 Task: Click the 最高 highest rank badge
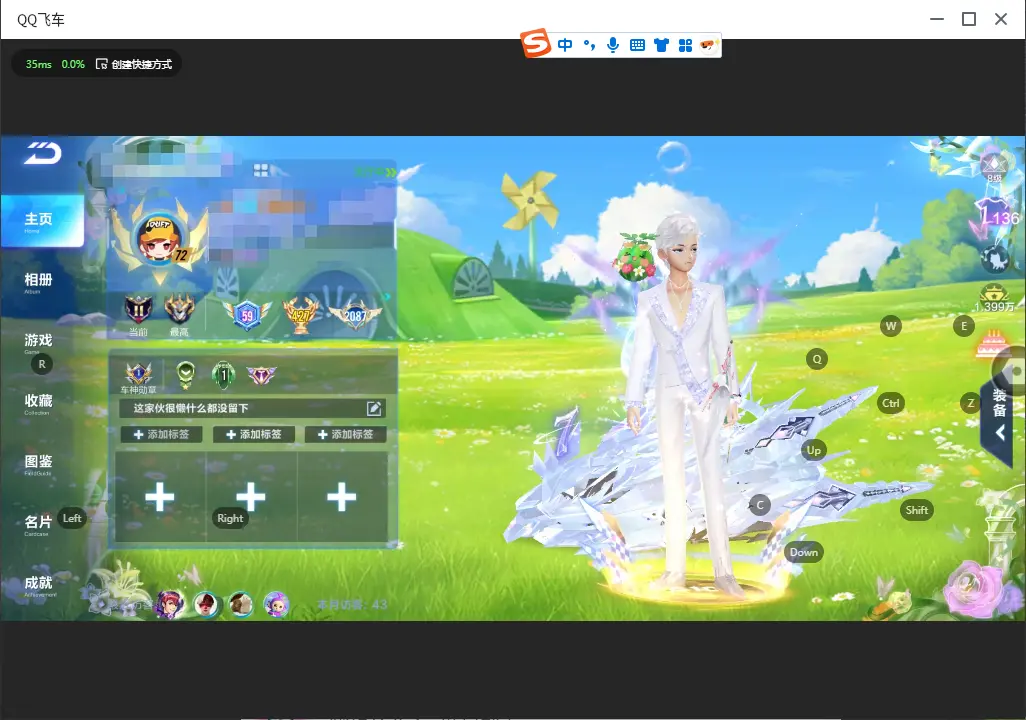[179, 311]
